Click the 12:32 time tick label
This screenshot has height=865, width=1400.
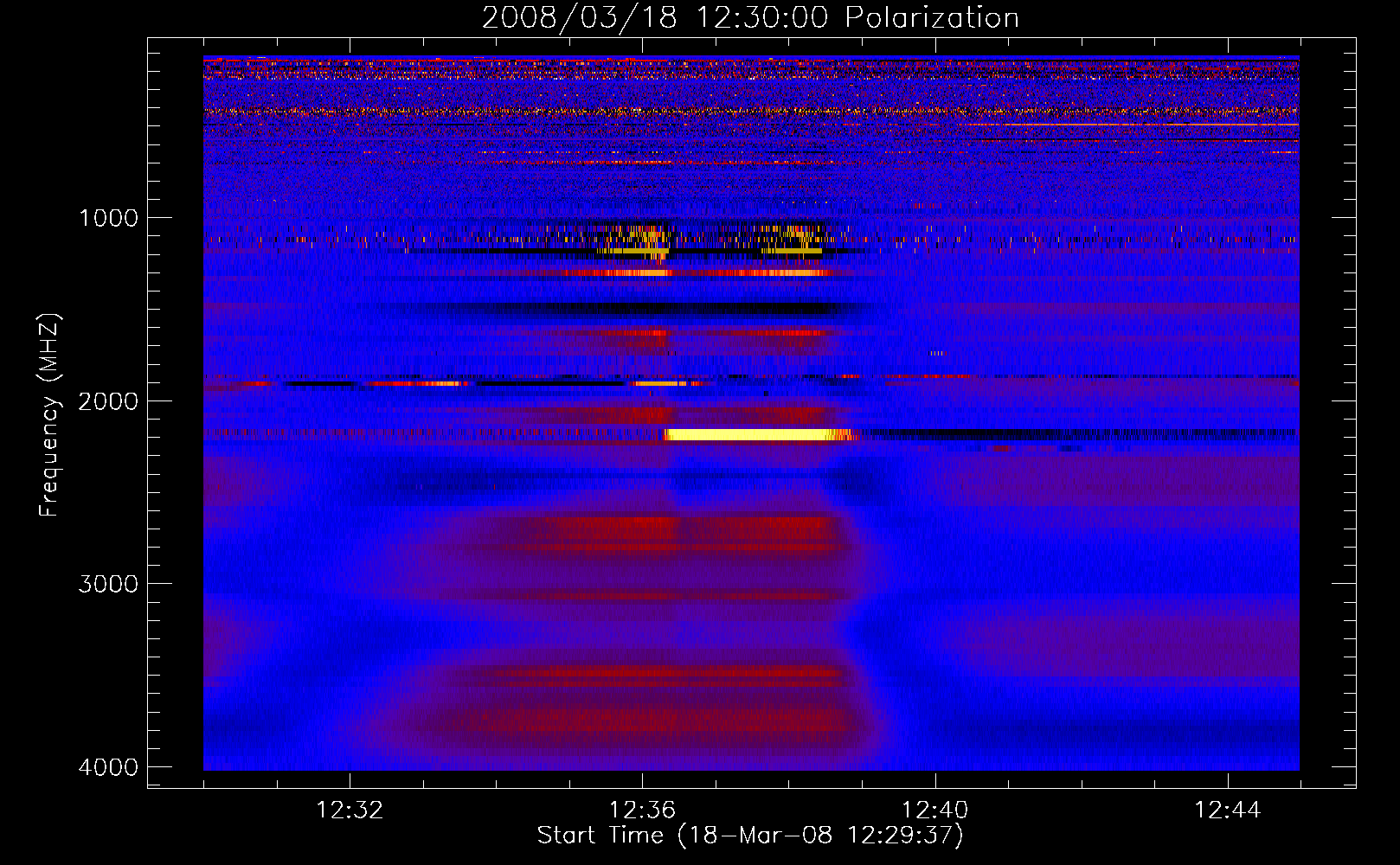pos(350,811)
